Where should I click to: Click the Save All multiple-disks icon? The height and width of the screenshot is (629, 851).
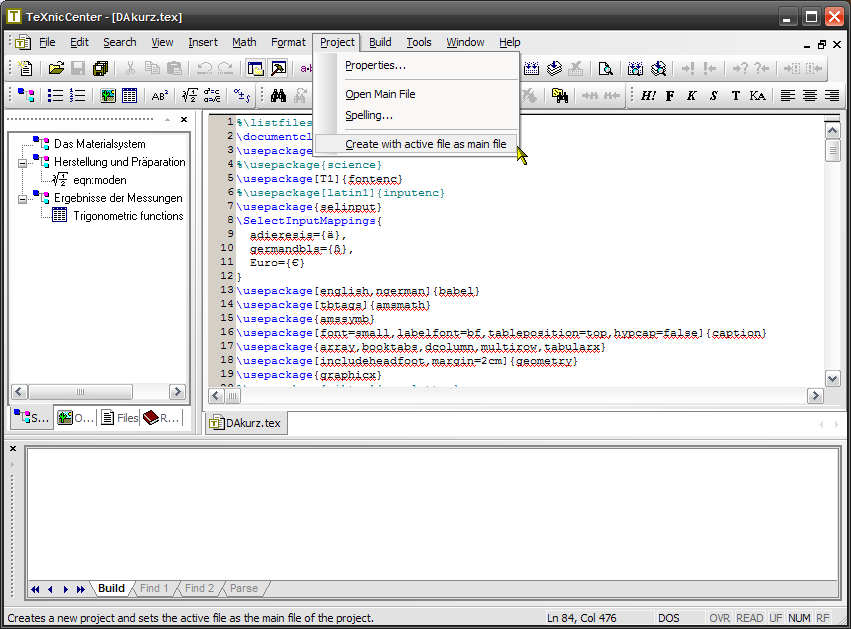pyautogui.click(x=100, y=68)
